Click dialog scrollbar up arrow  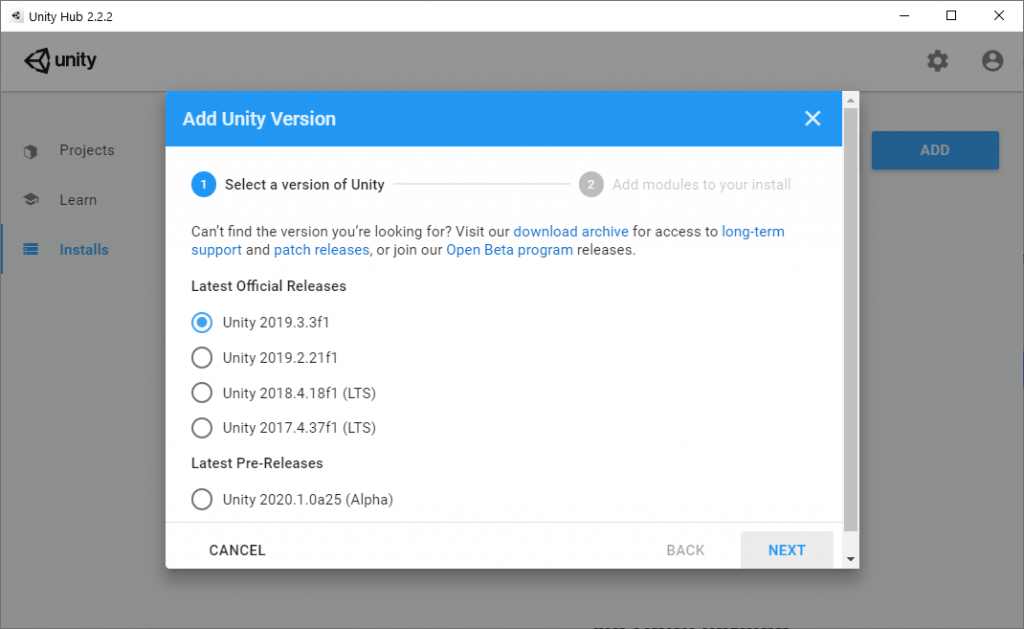[850, 101]
